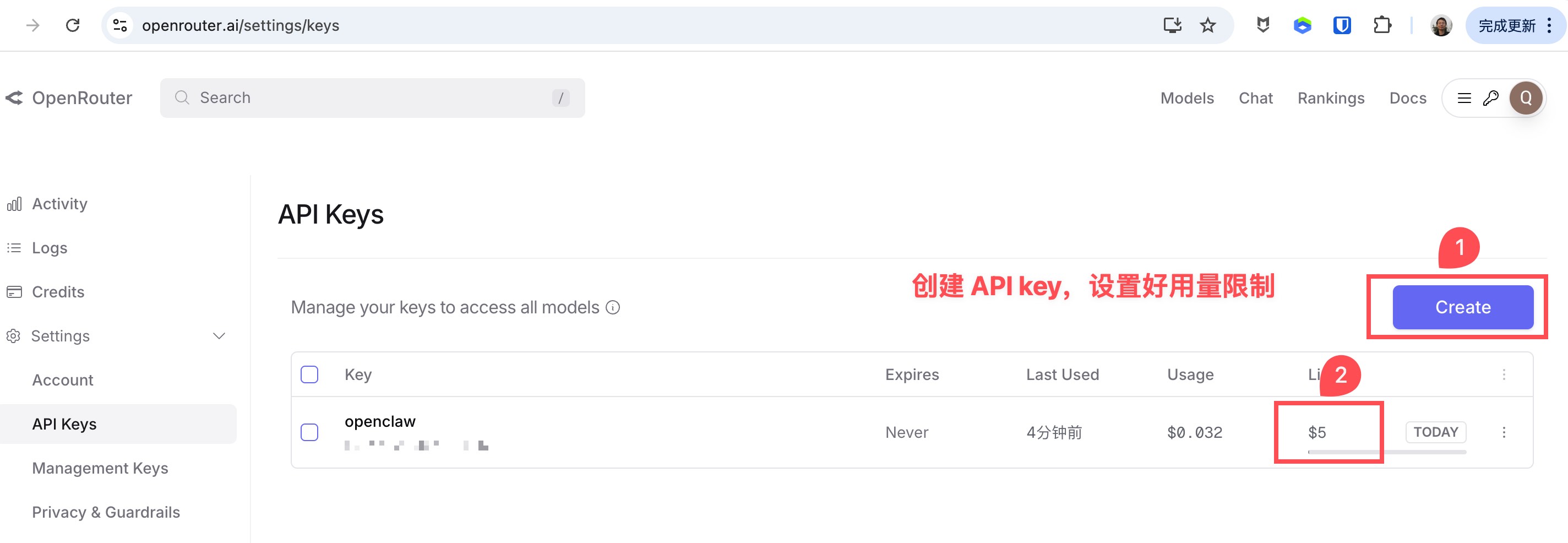The width and height of the screenshot is (1568, 543).
Task: Open the browser extensions puzzle icon
Action: (1382, 25)
